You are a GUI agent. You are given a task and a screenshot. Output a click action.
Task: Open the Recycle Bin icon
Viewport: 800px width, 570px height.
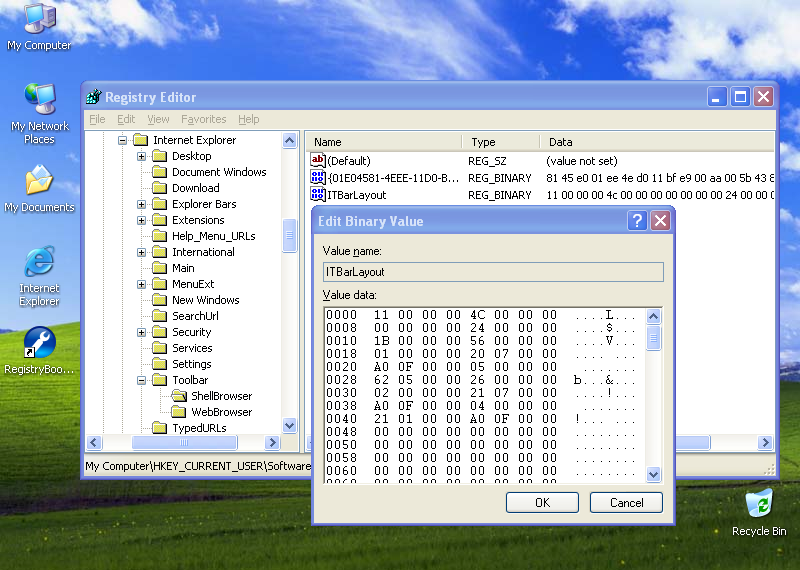[759, 503]
